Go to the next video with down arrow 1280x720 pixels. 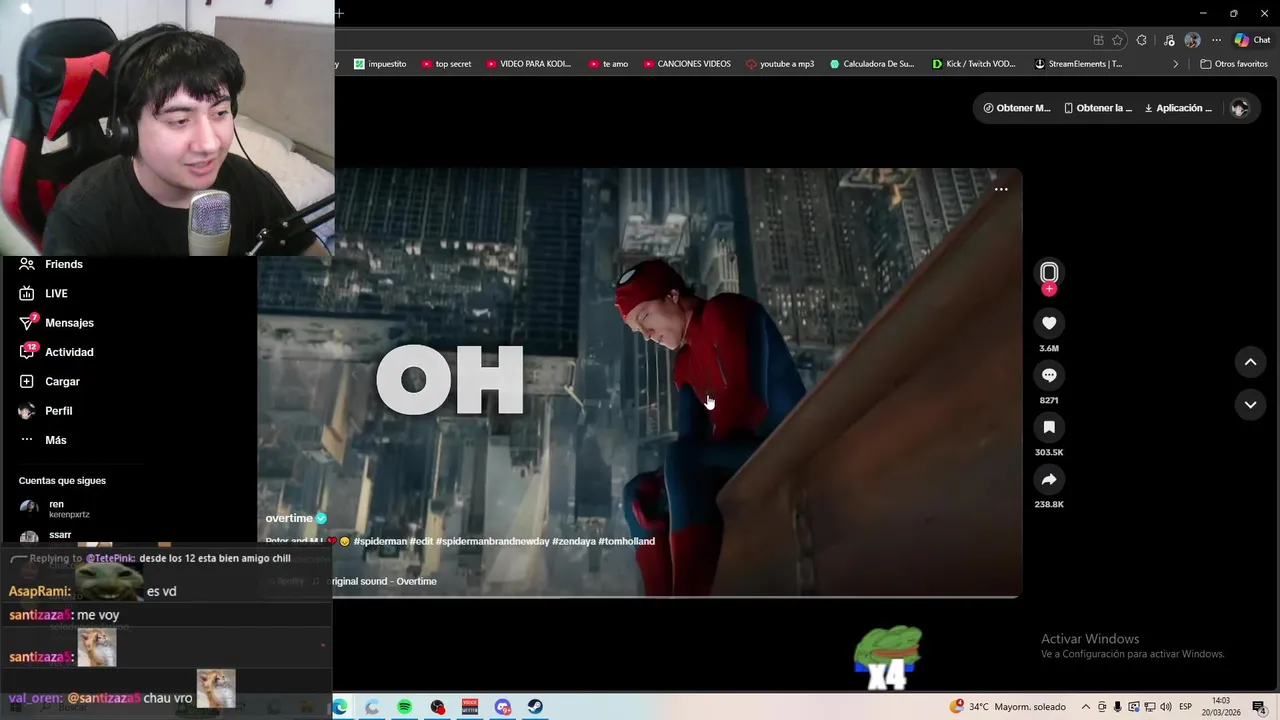[x=1250, y=405]
